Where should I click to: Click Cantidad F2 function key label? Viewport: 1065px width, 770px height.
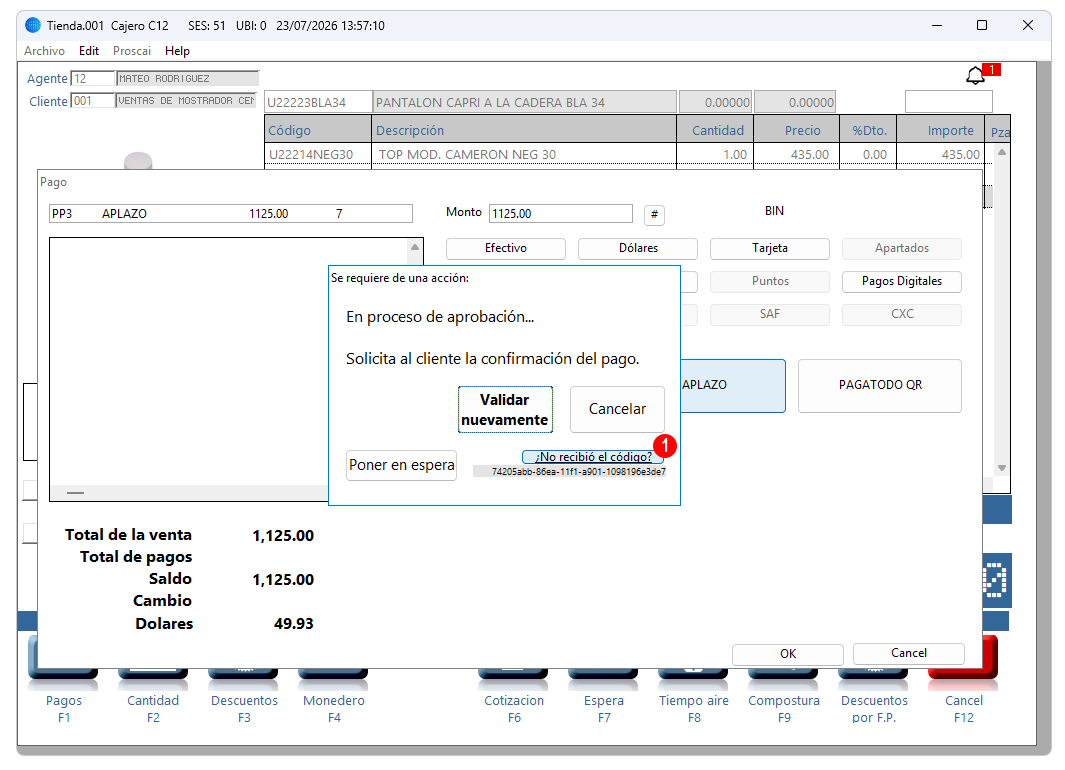[153, 709]
